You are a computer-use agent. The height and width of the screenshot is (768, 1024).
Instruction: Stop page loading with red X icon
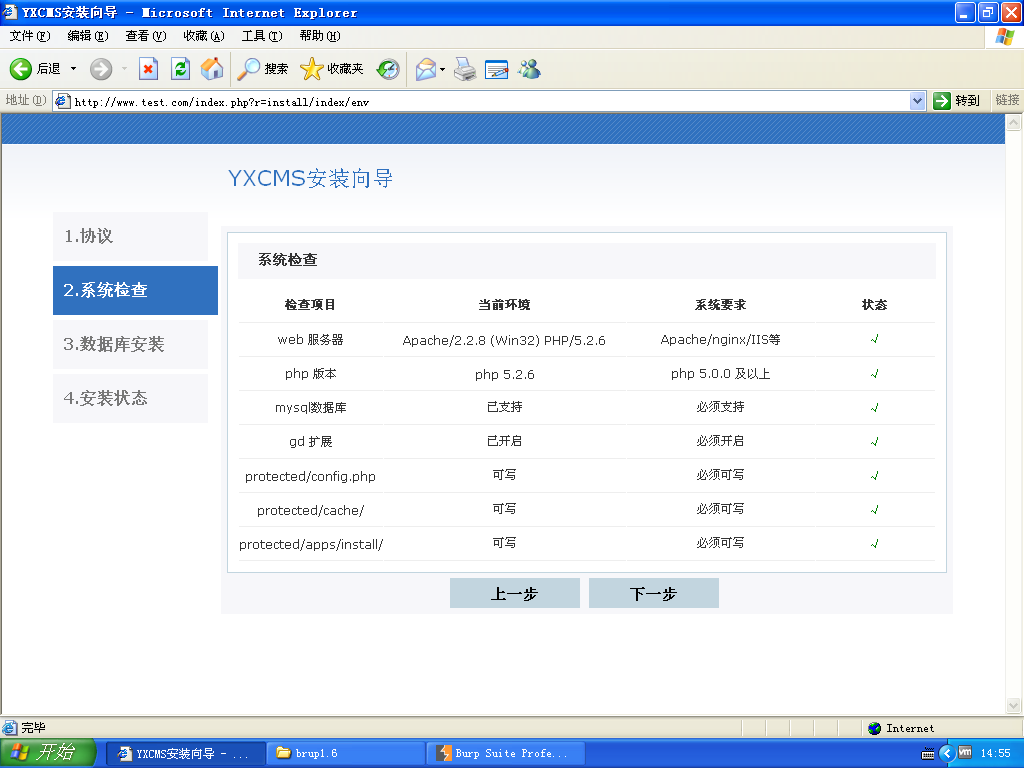point(148,69)
